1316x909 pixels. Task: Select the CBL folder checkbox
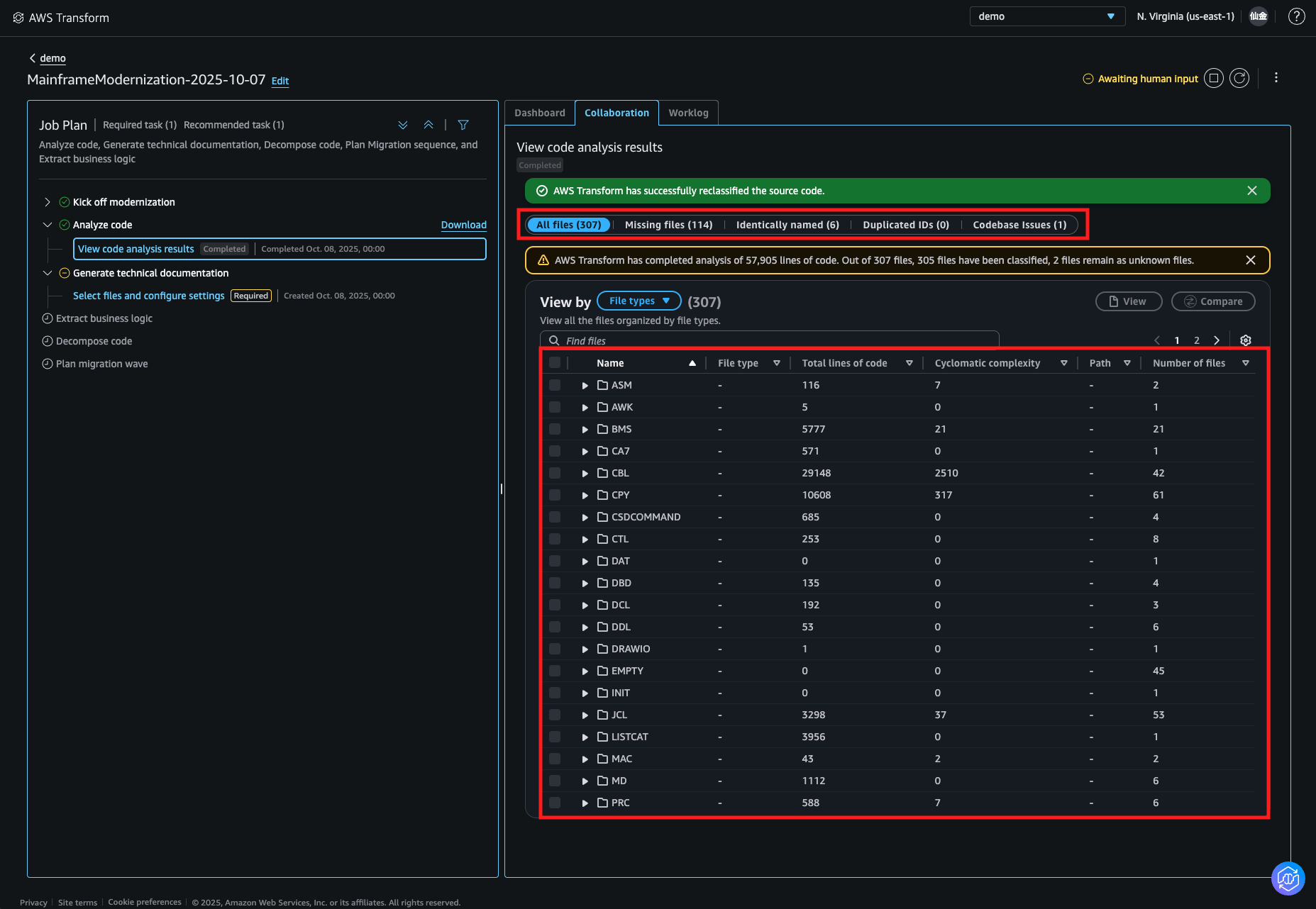pos(555,473)
